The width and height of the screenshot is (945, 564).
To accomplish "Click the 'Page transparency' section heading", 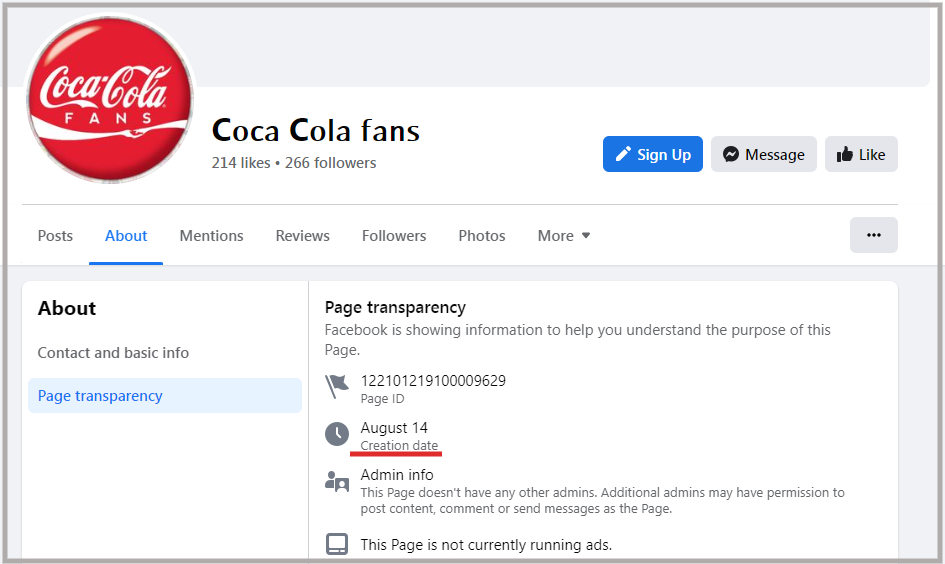I will (x=395, y=307).
